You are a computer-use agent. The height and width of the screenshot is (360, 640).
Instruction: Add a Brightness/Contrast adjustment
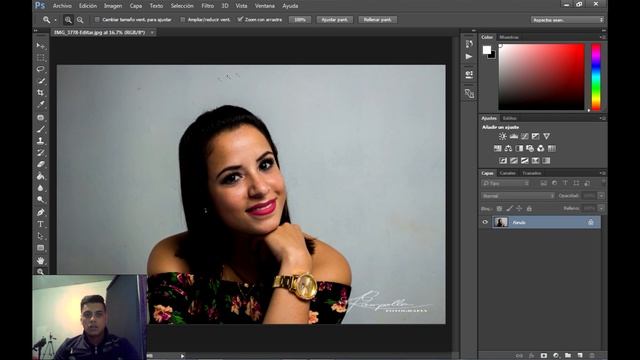click(503, 136)
